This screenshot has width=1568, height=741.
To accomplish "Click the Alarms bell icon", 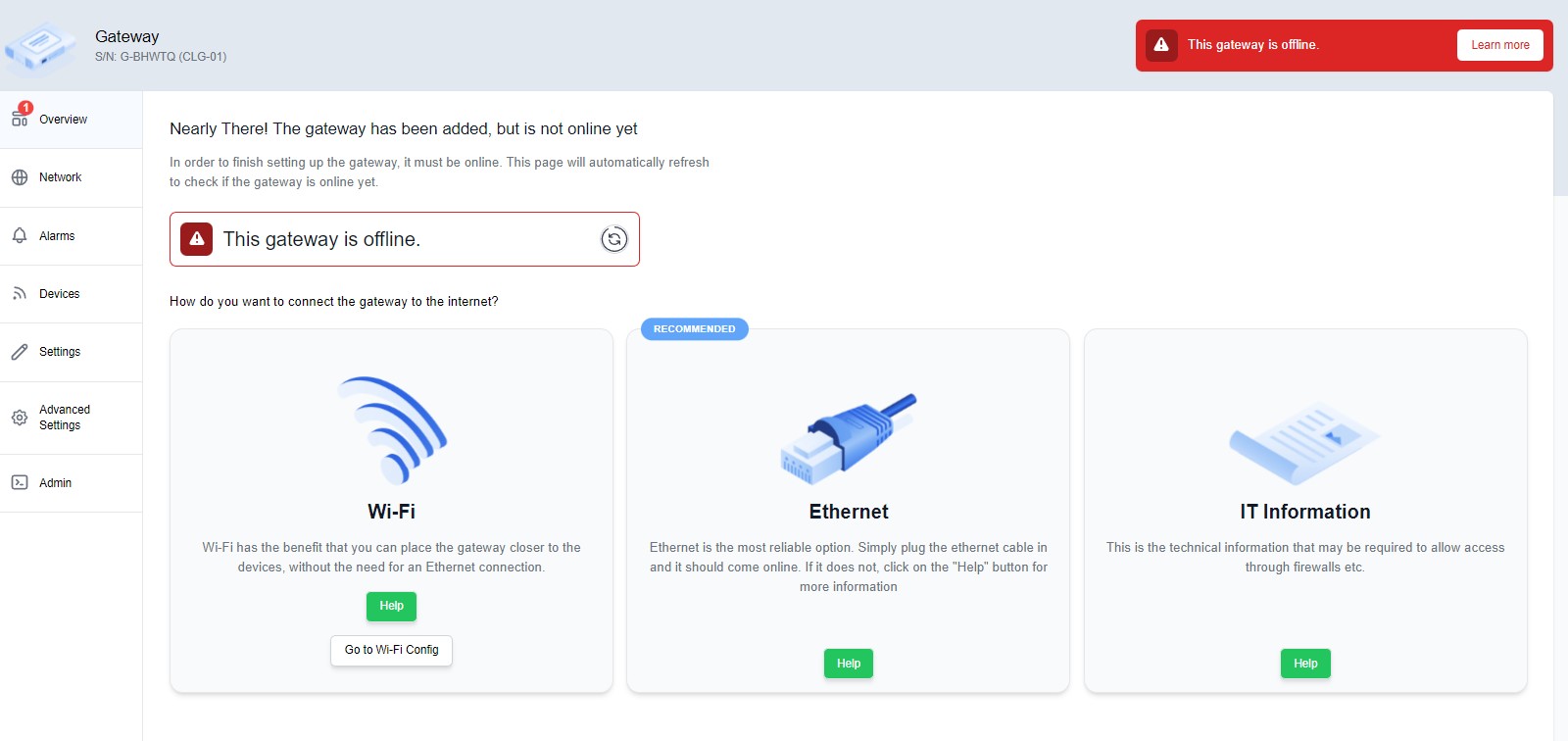I will 20,236.
